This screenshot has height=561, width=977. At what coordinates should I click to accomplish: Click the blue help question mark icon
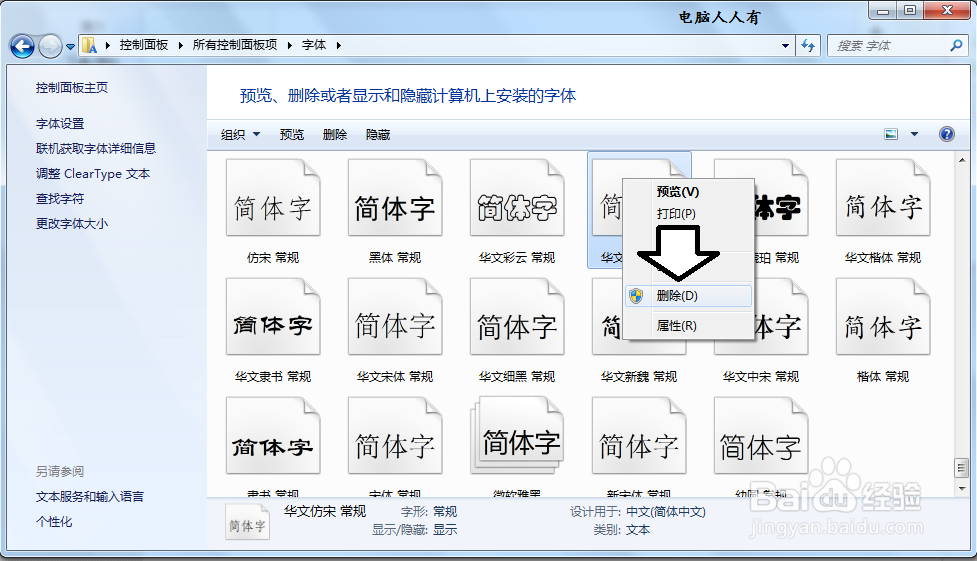(946, 134)
